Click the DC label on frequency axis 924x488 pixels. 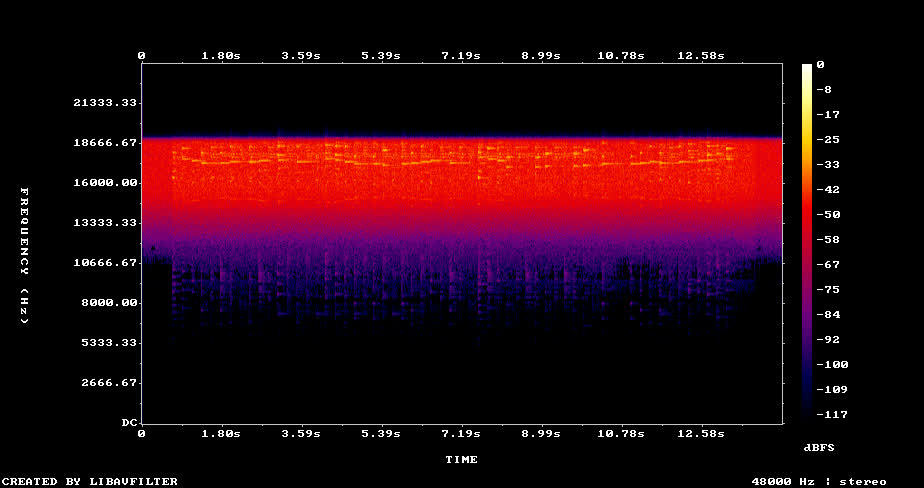129,423
